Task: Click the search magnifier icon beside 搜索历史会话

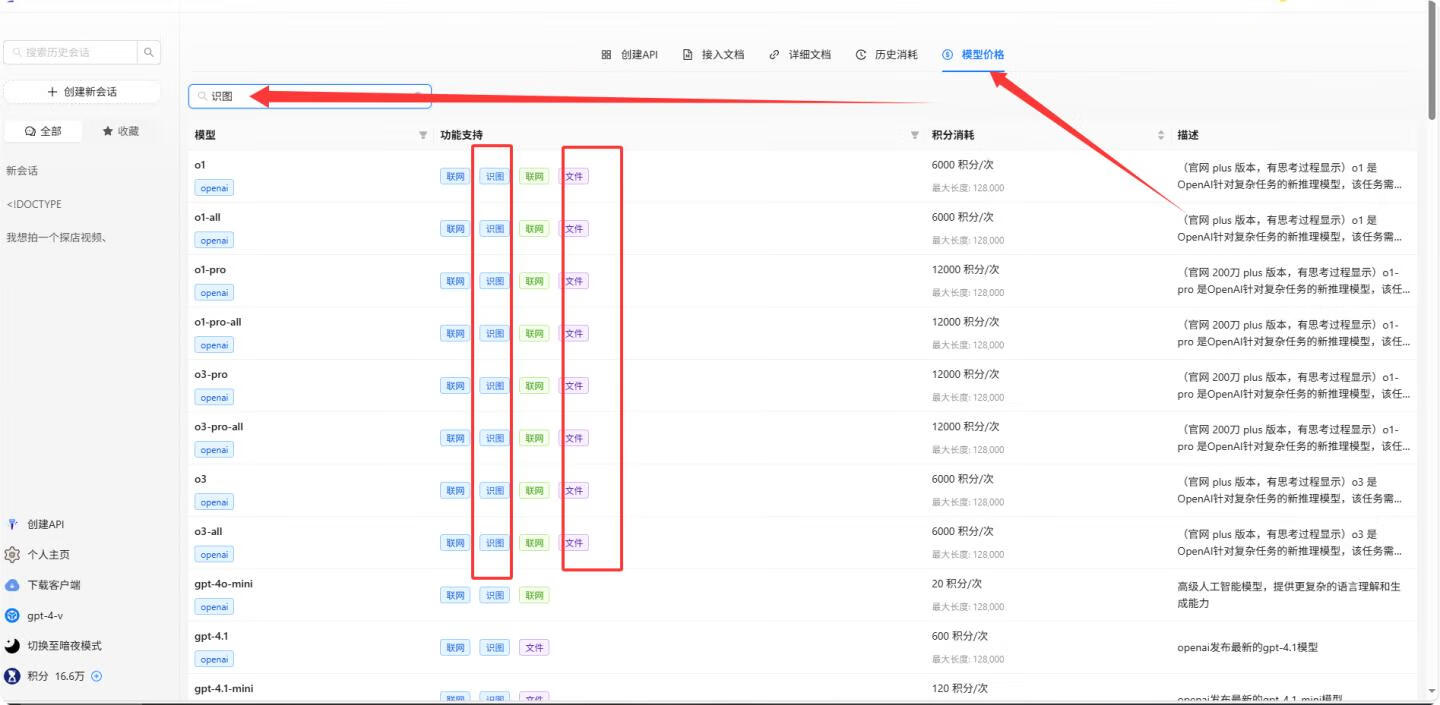Action: (x=149, y=50)
